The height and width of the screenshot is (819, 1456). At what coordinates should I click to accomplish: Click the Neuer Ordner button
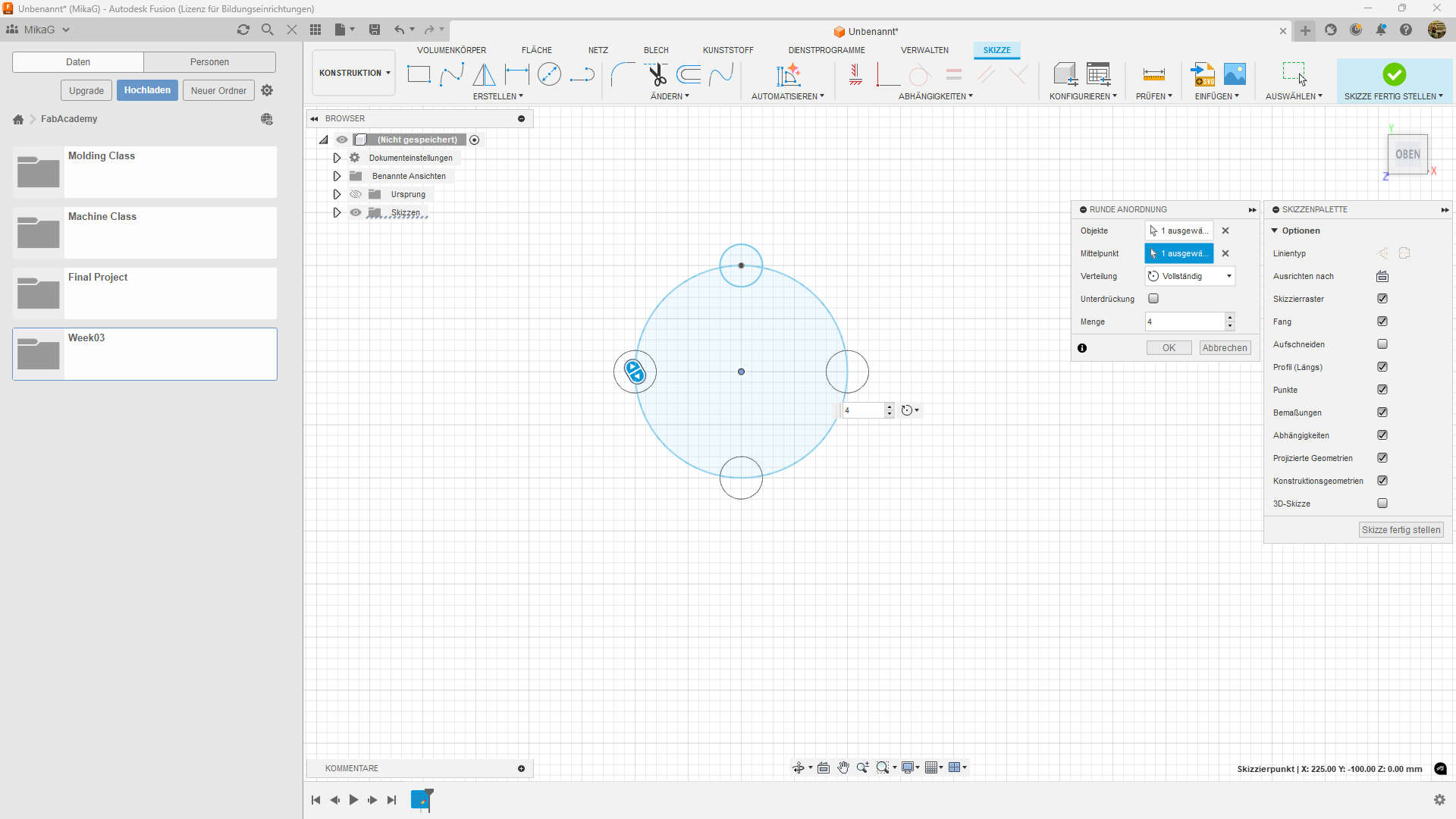[x=218, y=90]
